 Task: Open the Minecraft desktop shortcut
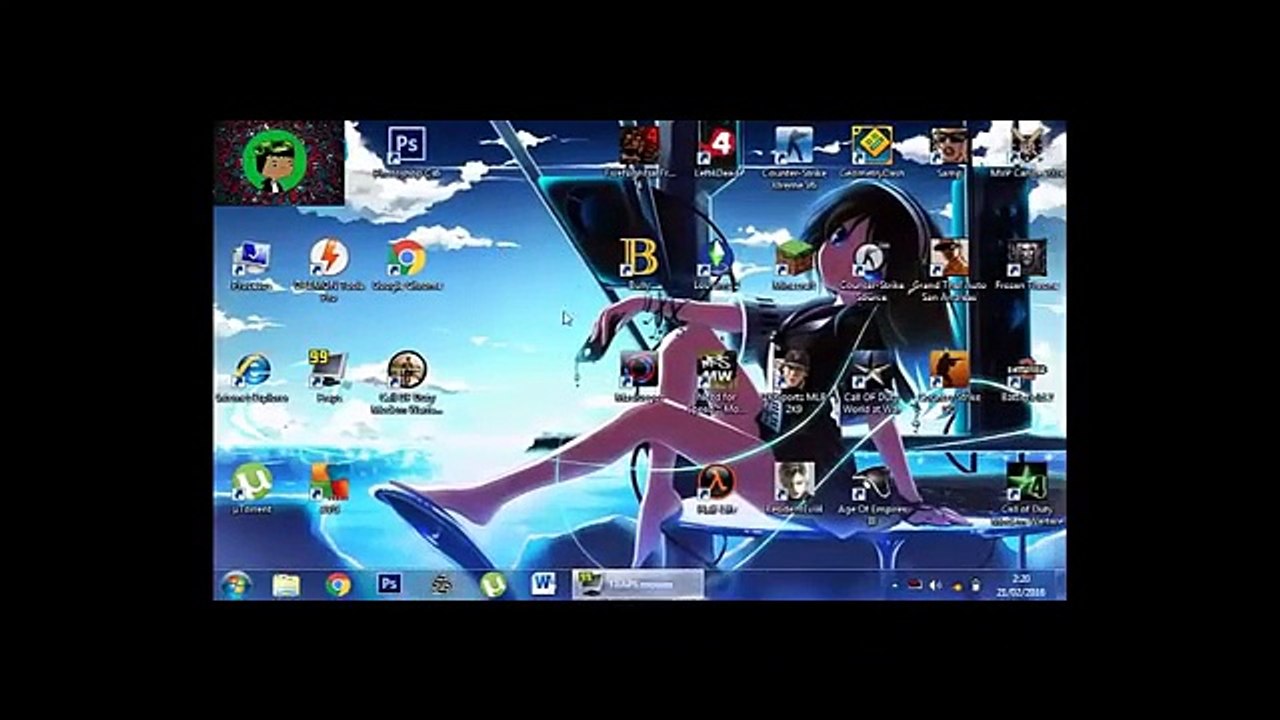(x=794, y=265)
